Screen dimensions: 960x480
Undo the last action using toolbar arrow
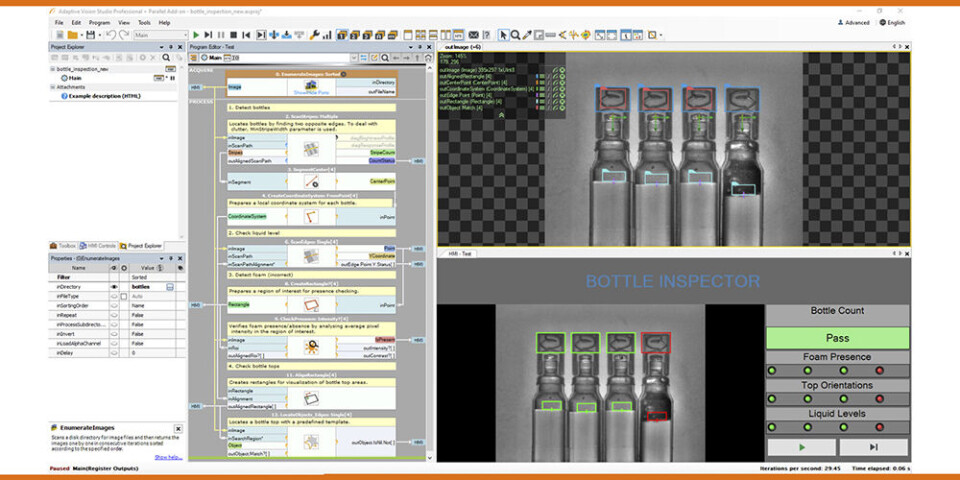click(x=111, y=35)
